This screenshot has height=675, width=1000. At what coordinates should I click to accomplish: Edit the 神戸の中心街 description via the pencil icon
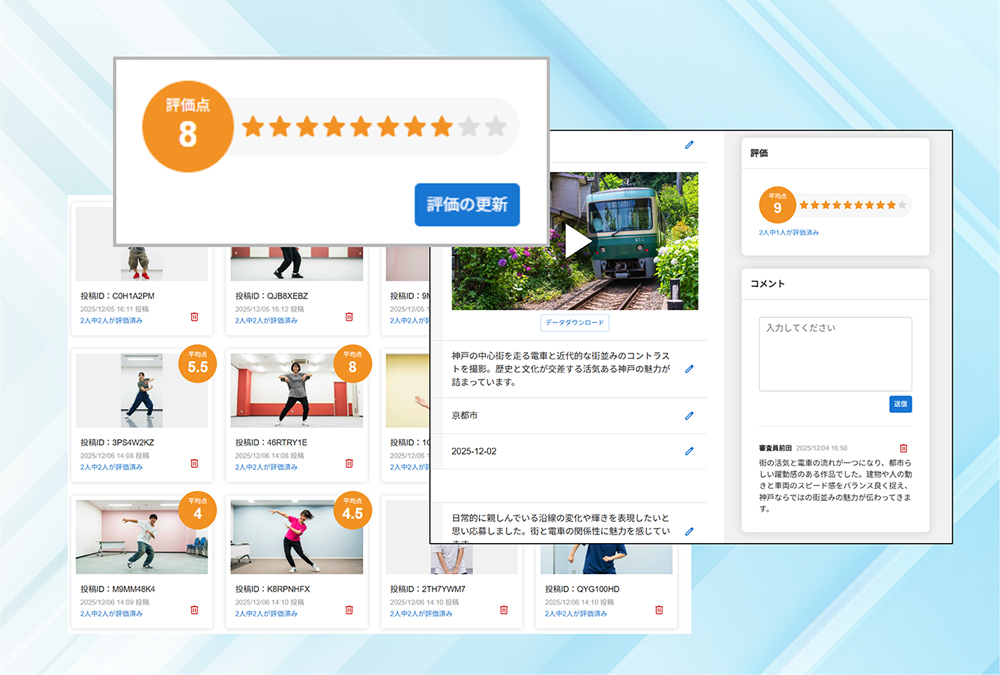click(x=689, y=369)
